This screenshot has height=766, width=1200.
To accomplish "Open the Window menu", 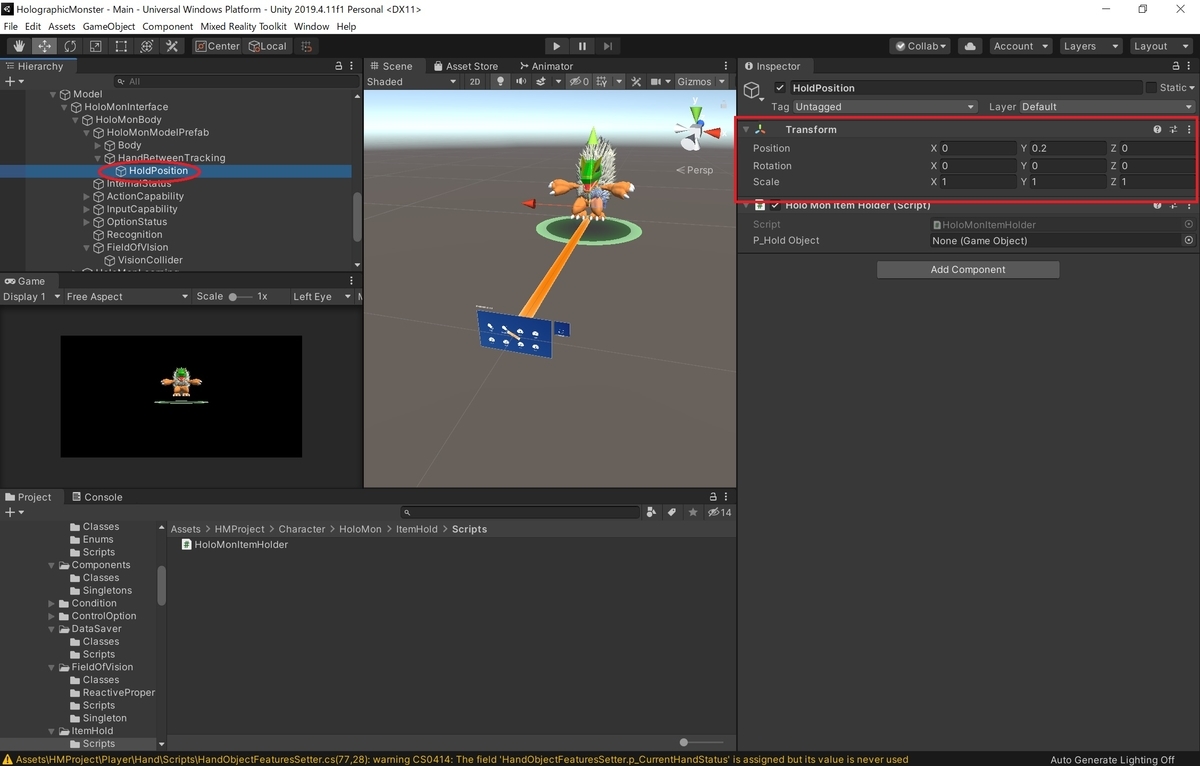I will click(x=311, y=26).
